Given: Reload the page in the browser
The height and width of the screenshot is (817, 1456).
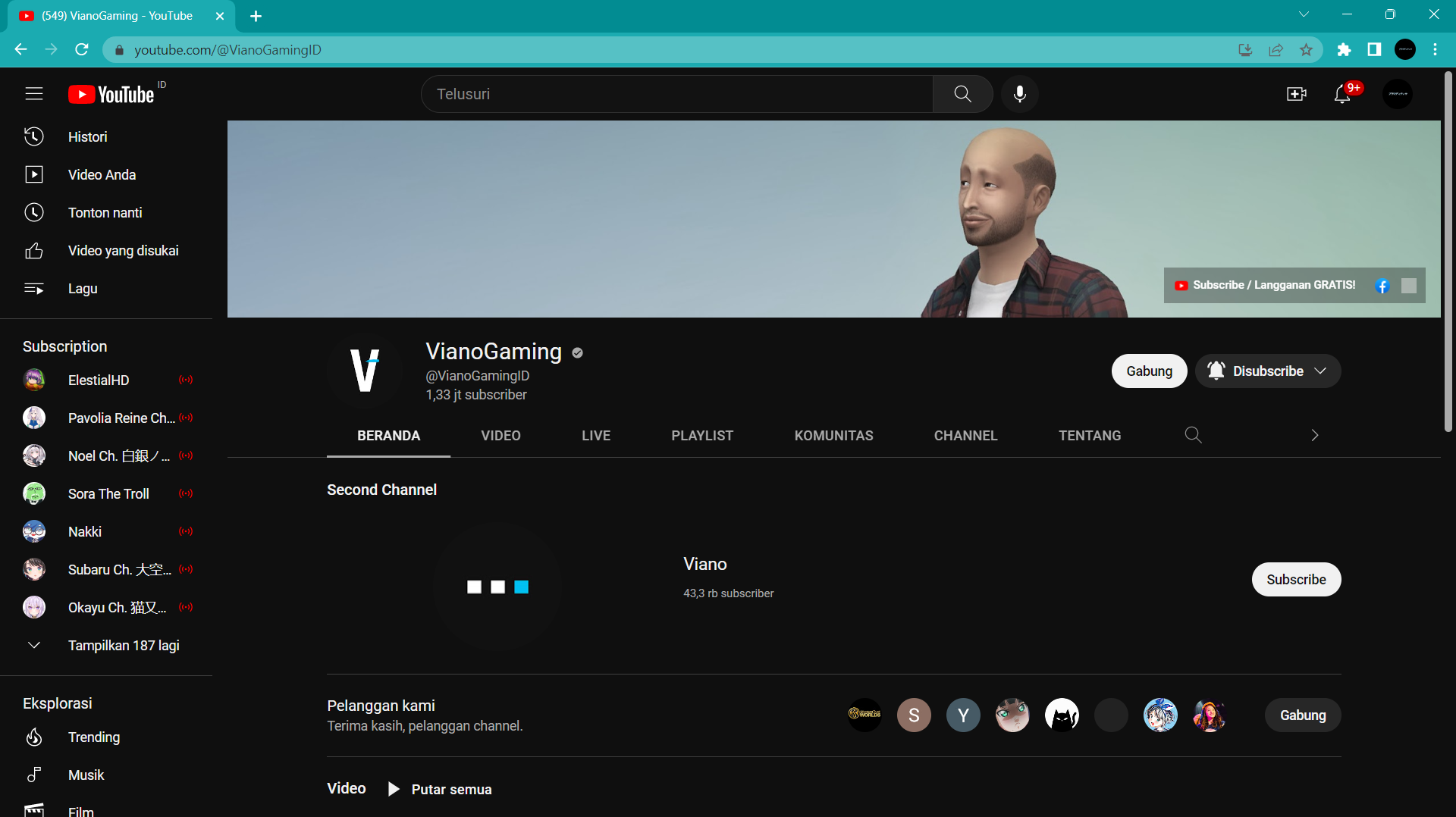Looking at the screenshot, I should point(82,49).
